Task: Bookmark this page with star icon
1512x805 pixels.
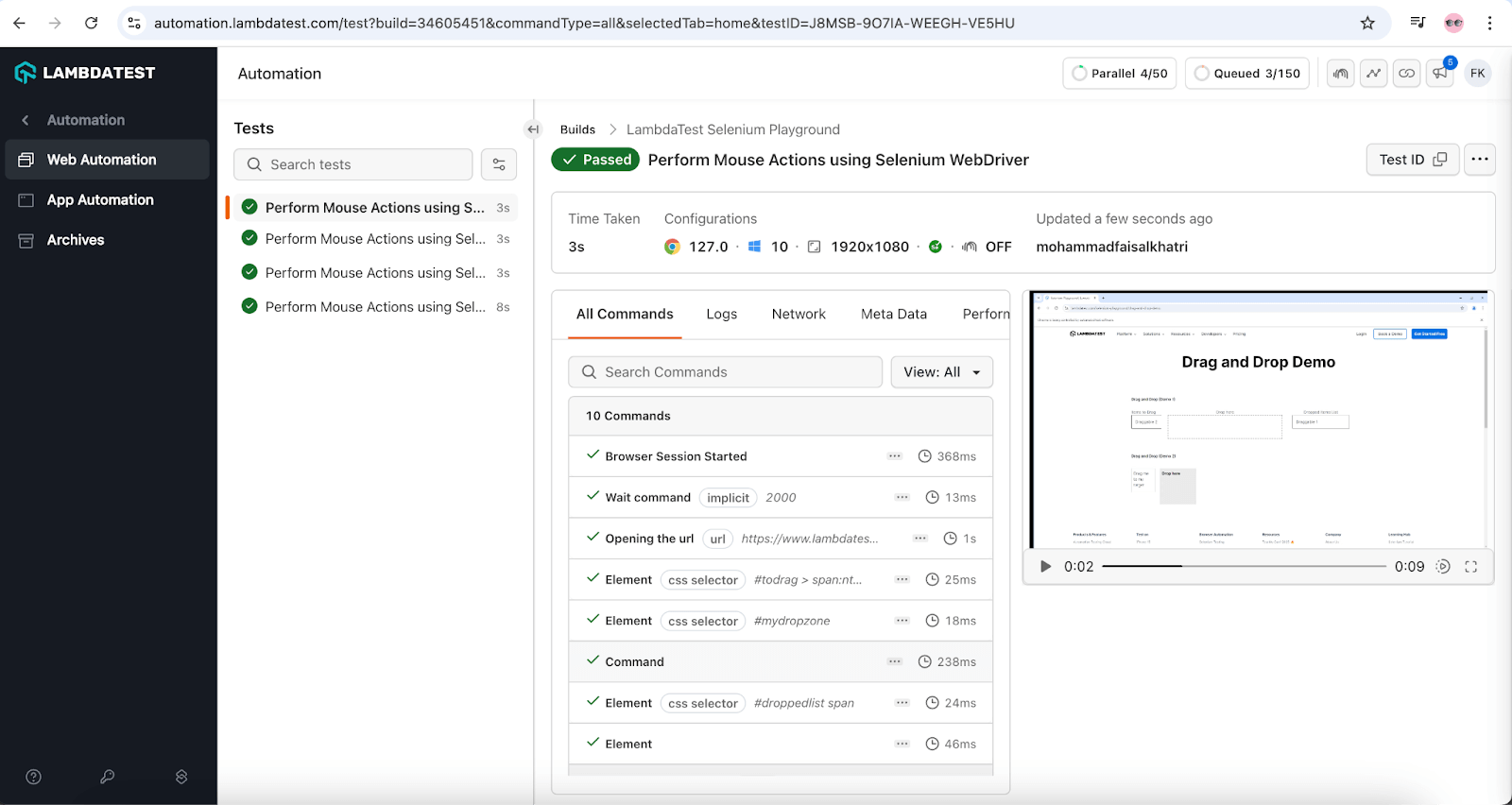Action: [x=1367, y=23]
